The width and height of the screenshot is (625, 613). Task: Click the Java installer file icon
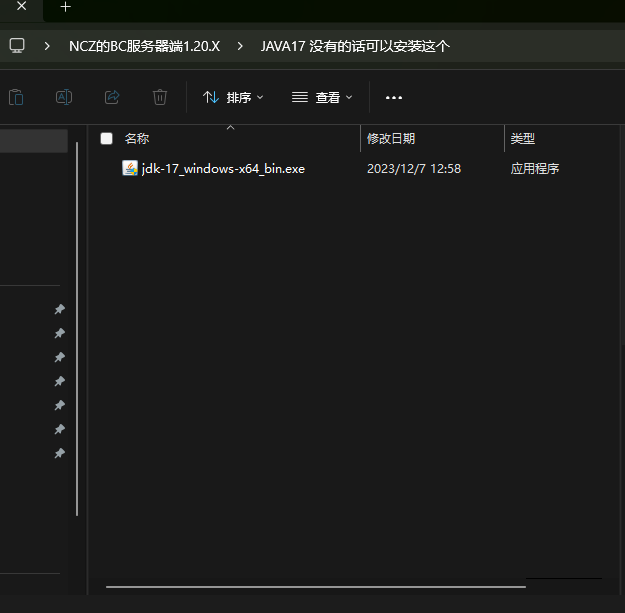(x=130, y=168)
